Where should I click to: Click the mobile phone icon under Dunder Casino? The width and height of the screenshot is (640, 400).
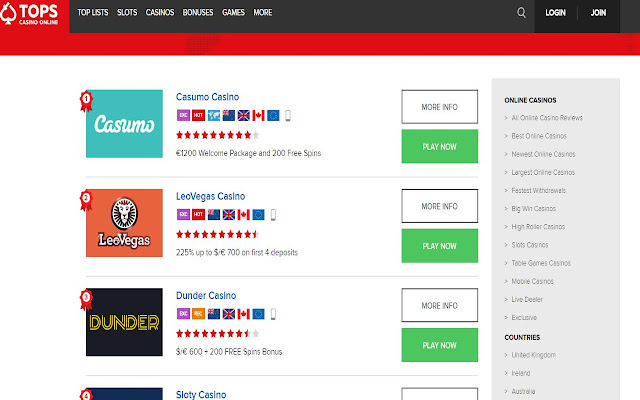tap(273, 314)
